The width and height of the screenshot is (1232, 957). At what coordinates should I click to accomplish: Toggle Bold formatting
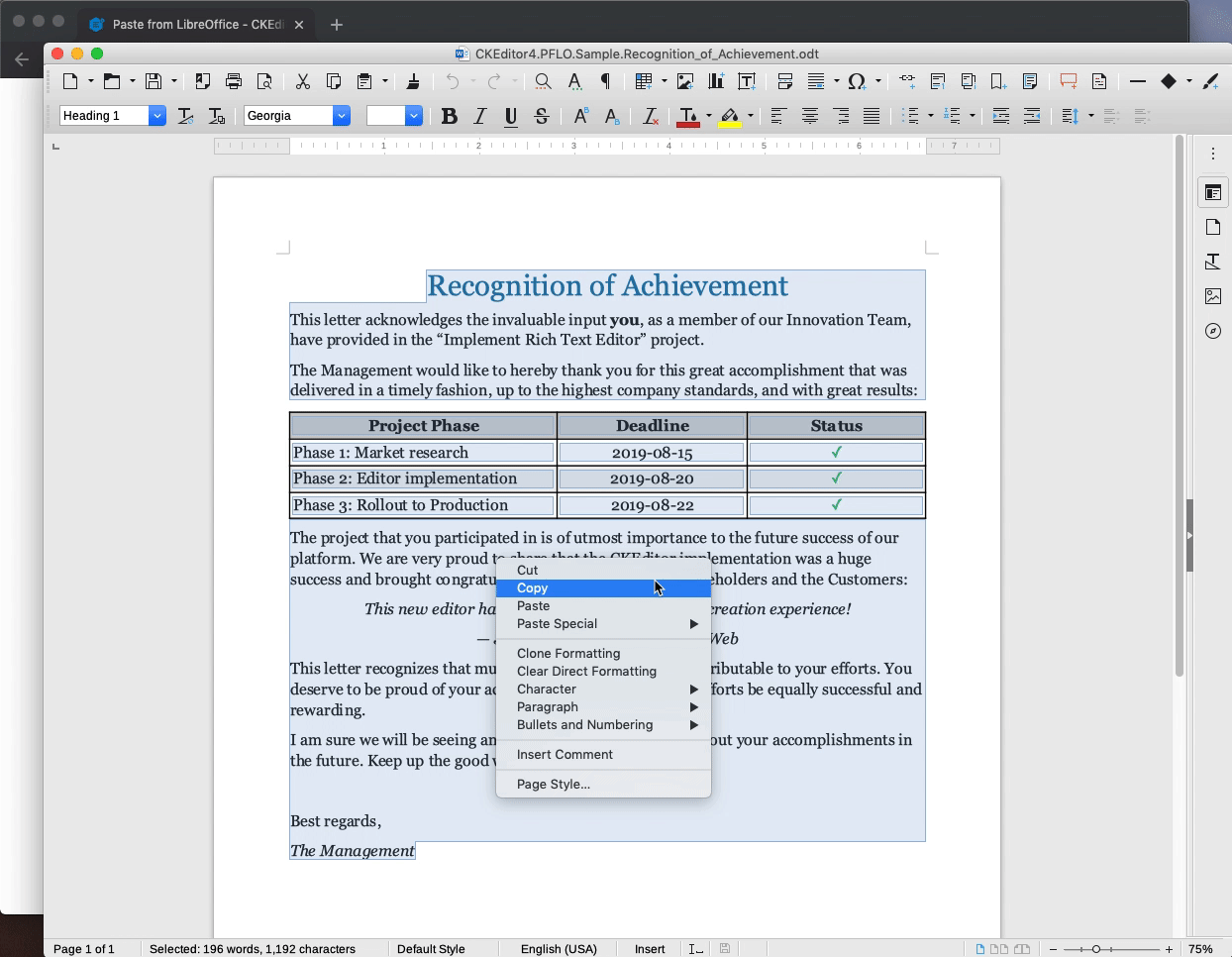click(x=450, y=116)
